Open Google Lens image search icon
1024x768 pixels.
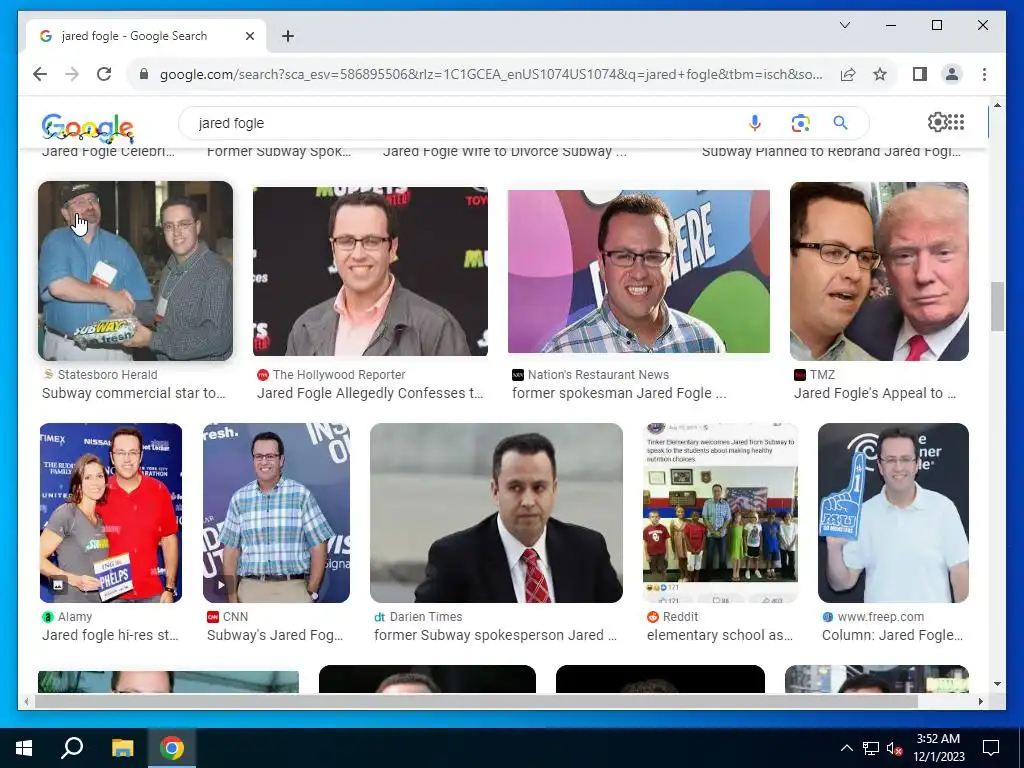click(800, 123)
